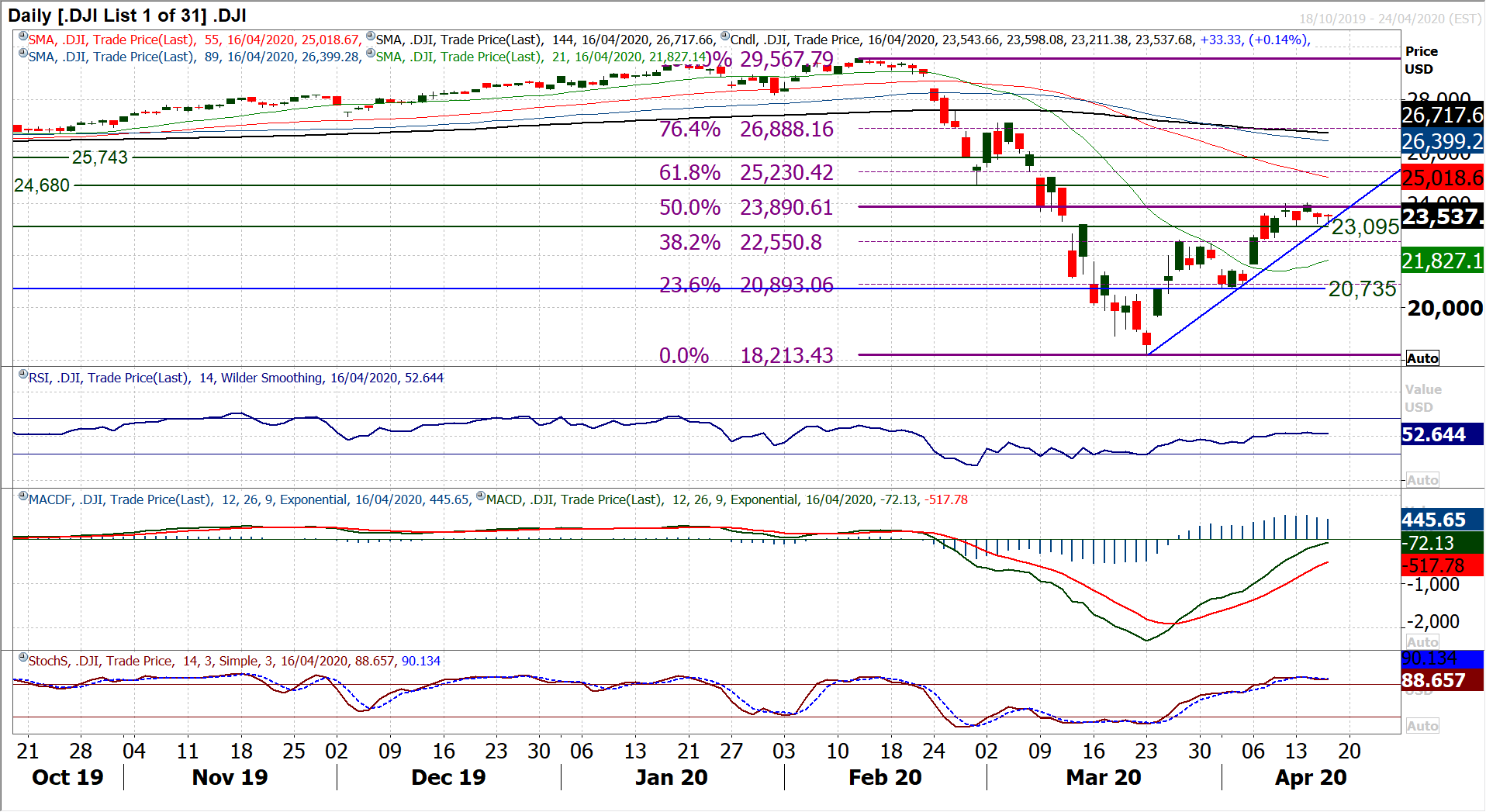Click the Mar 20 month label
This screenshot has width=1486, height=812.
tap(1104, 777)
